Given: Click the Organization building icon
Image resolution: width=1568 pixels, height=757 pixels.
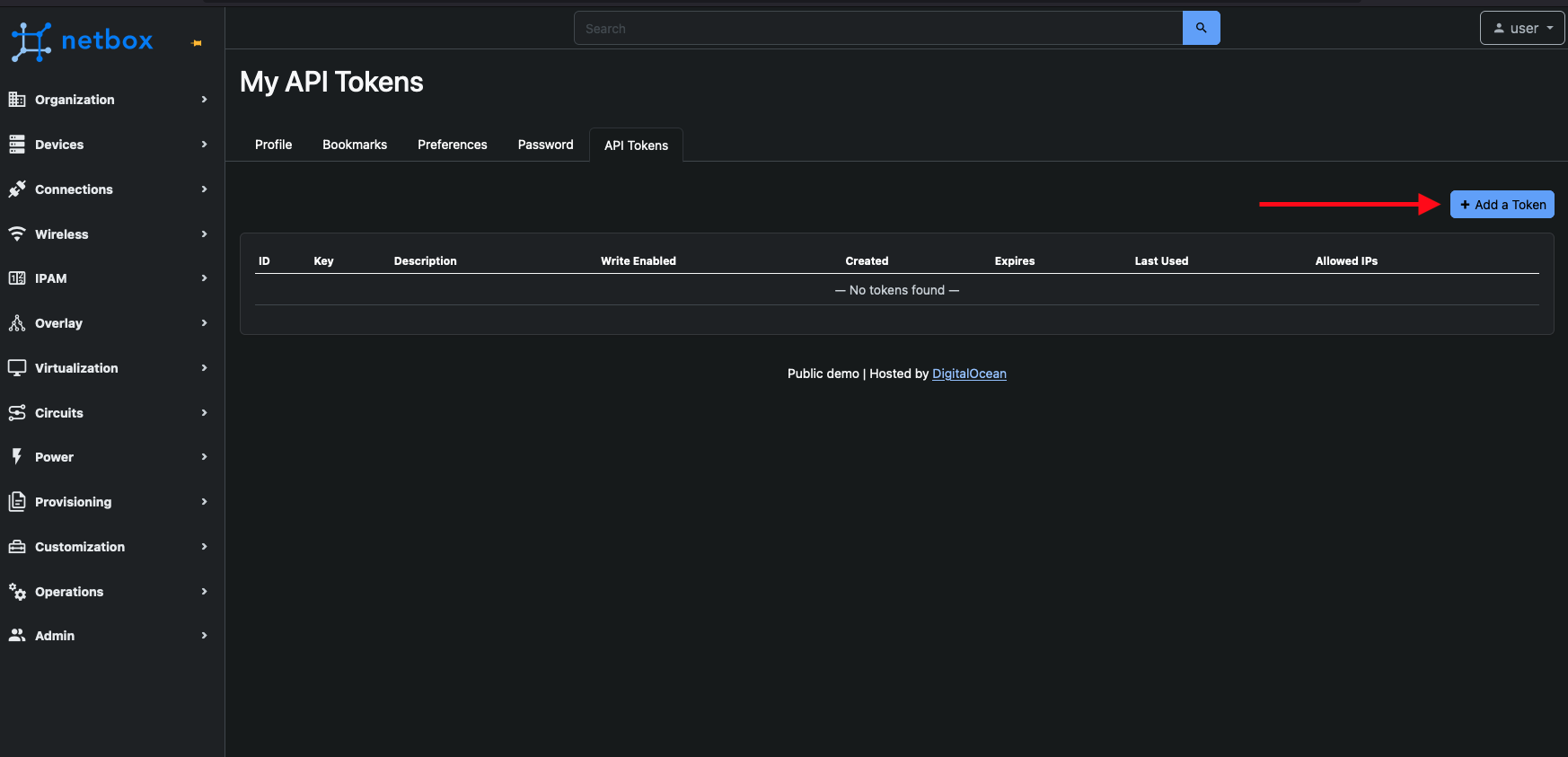Looking at the screenshot, I should [x=17, y=100].
